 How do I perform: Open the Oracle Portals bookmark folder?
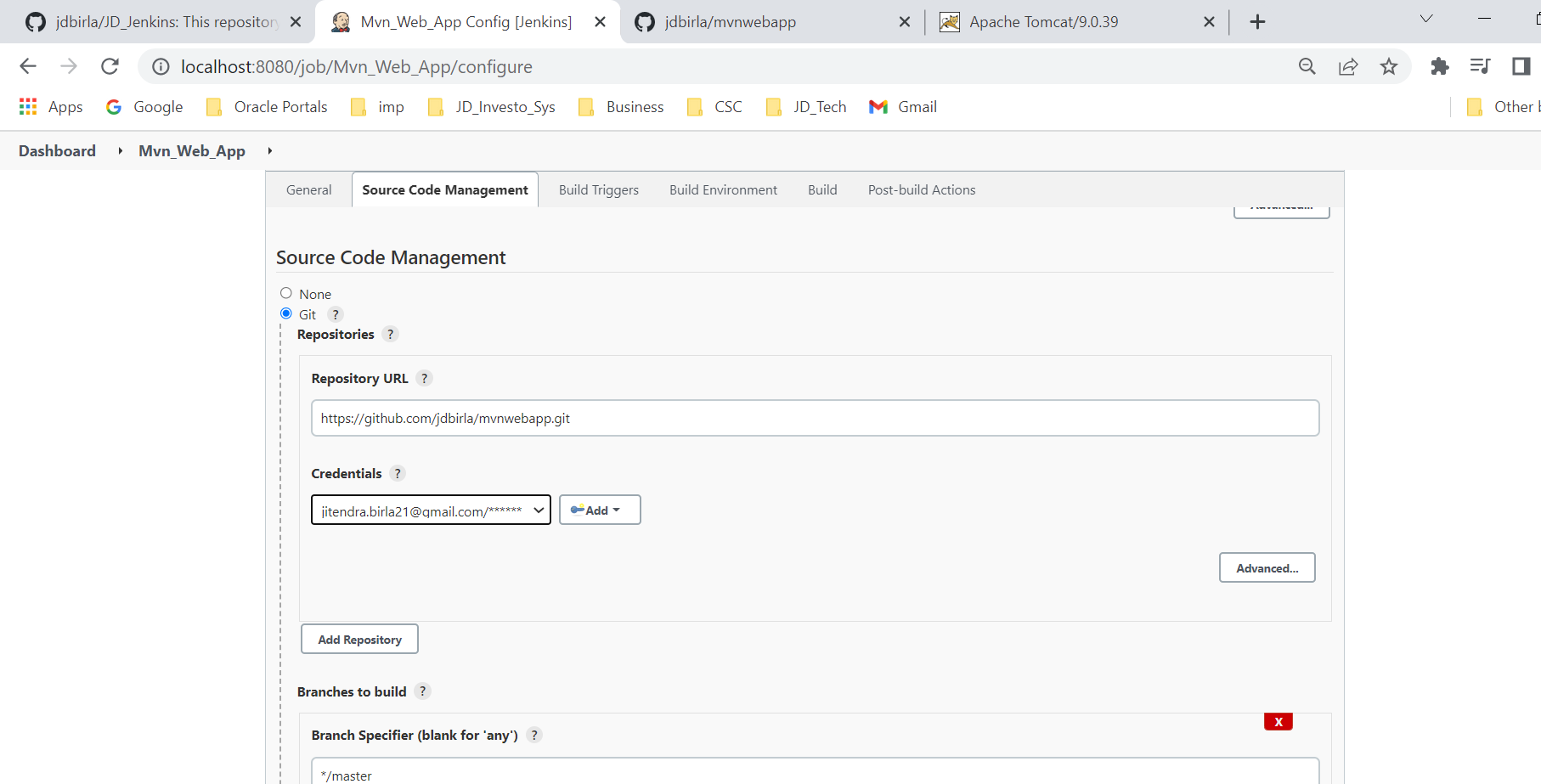coord(267,107)
